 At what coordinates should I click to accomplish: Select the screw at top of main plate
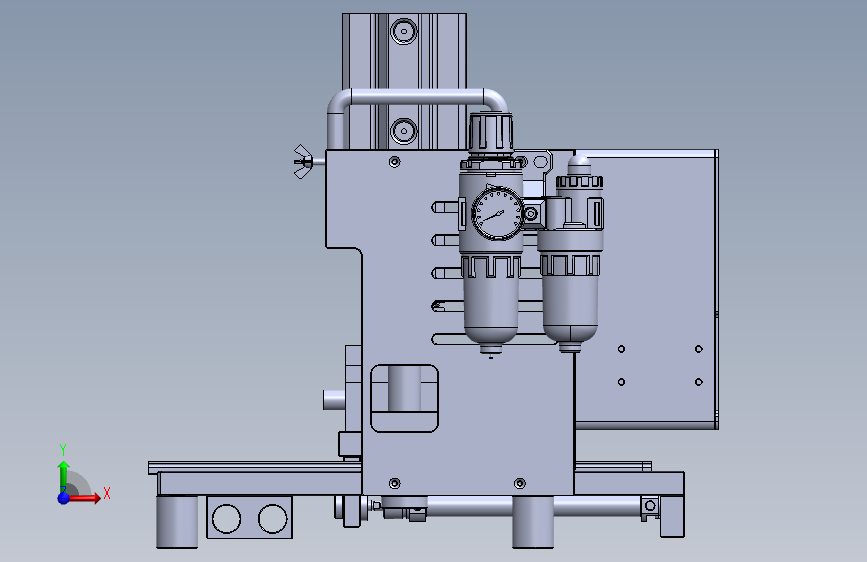pyautogui.click(x=394, y=162)
